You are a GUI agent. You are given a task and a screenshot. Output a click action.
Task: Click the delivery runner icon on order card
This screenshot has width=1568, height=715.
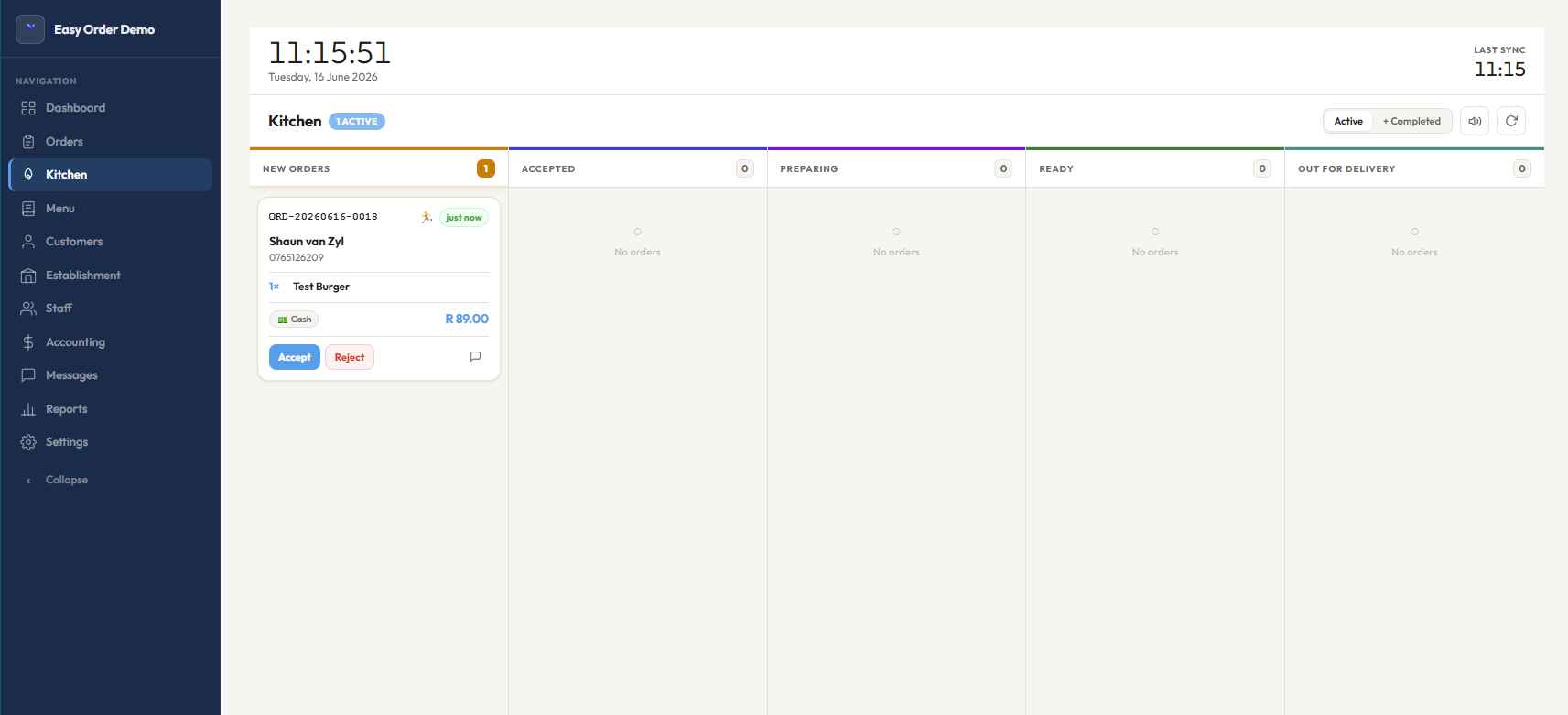click(427, 217)
